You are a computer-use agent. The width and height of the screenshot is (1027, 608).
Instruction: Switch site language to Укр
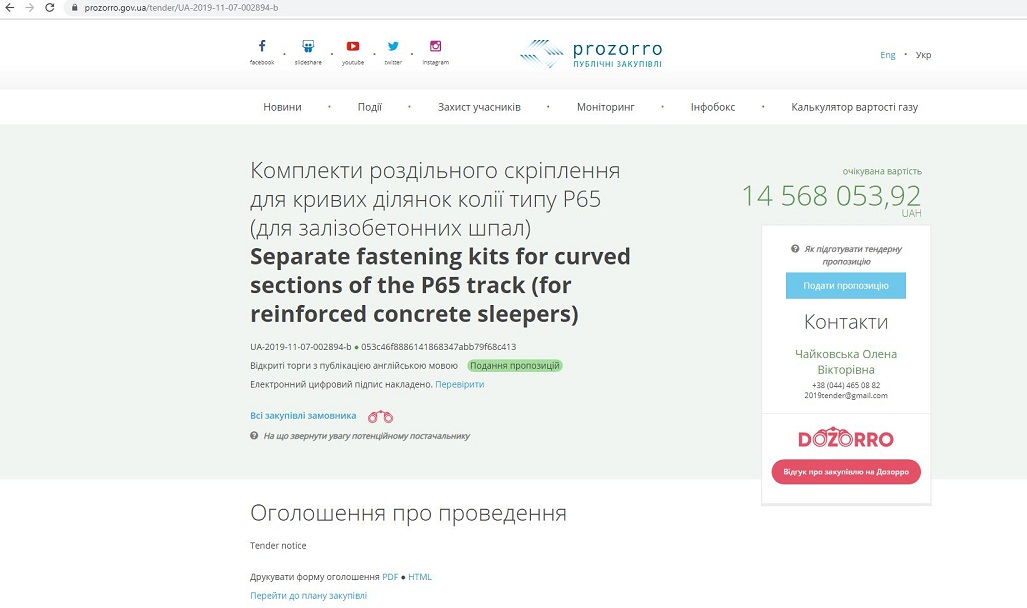tap(923, 55)
